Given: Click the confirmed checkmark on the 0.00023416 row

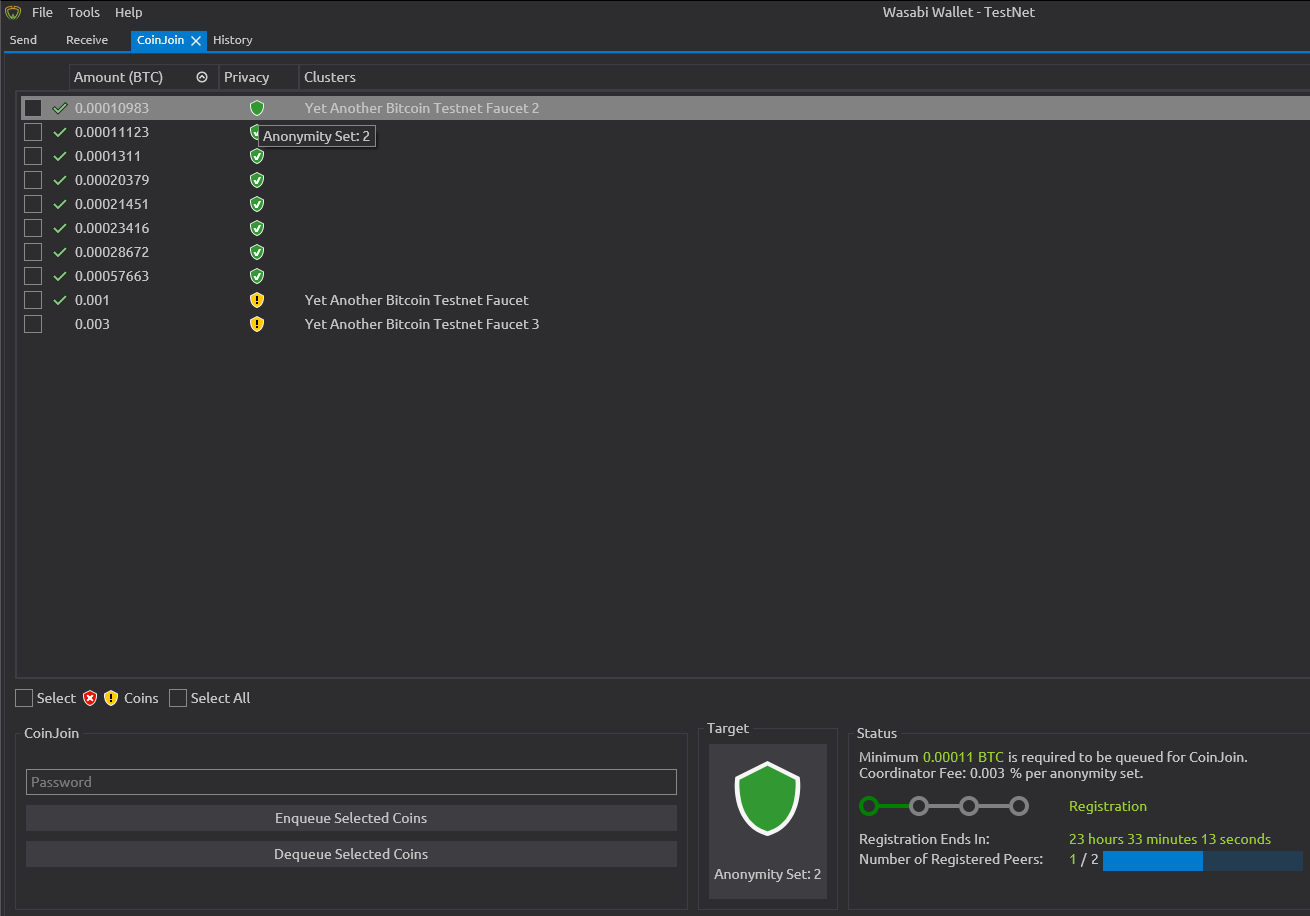Looking at the screenshot, I should (60, 228).
